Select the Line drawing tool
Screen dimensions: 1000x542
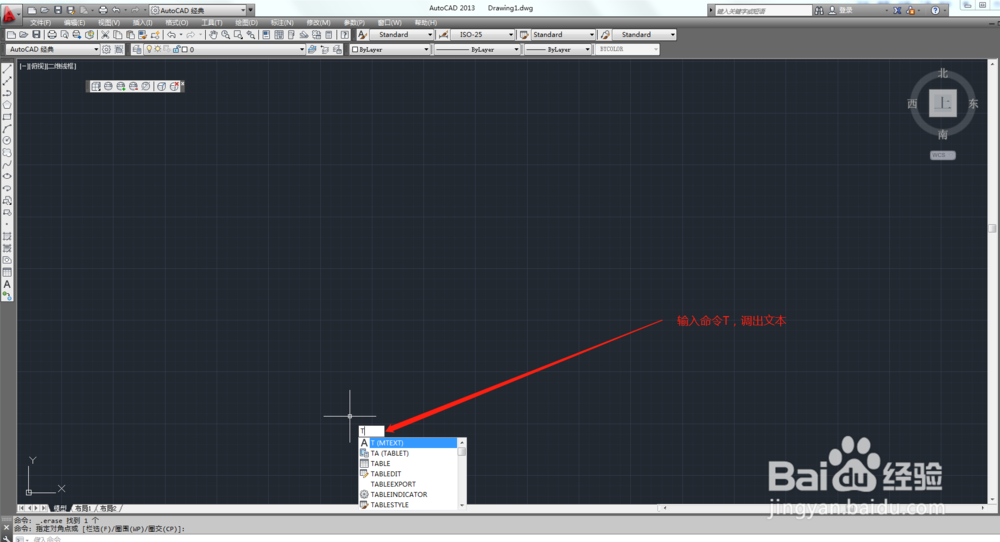click(7, 69)
